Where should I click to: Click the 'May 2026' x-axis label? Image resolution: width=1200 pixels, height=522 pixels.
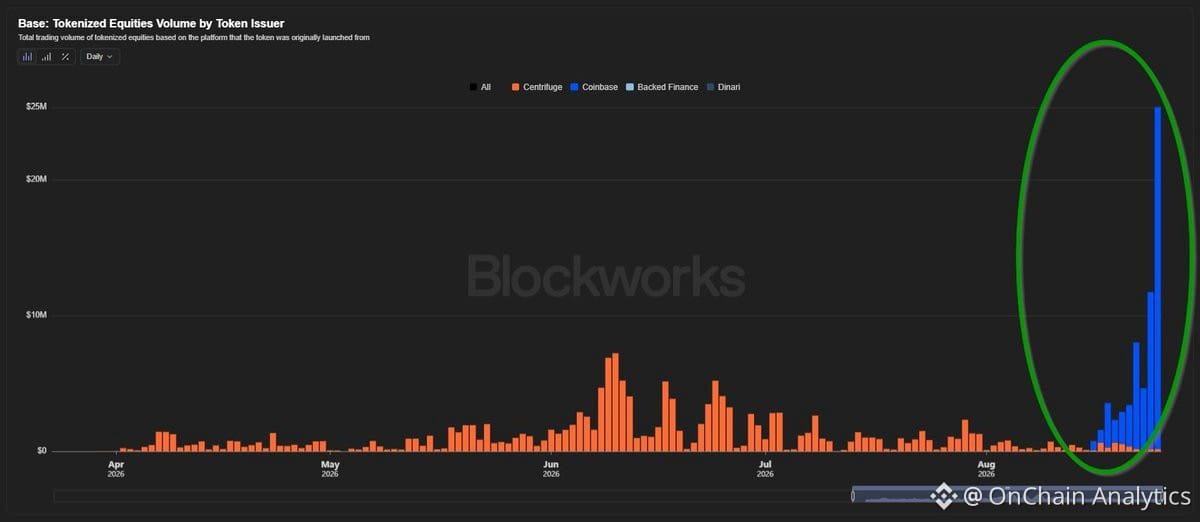pyautogui.click(x=330, y=469)
